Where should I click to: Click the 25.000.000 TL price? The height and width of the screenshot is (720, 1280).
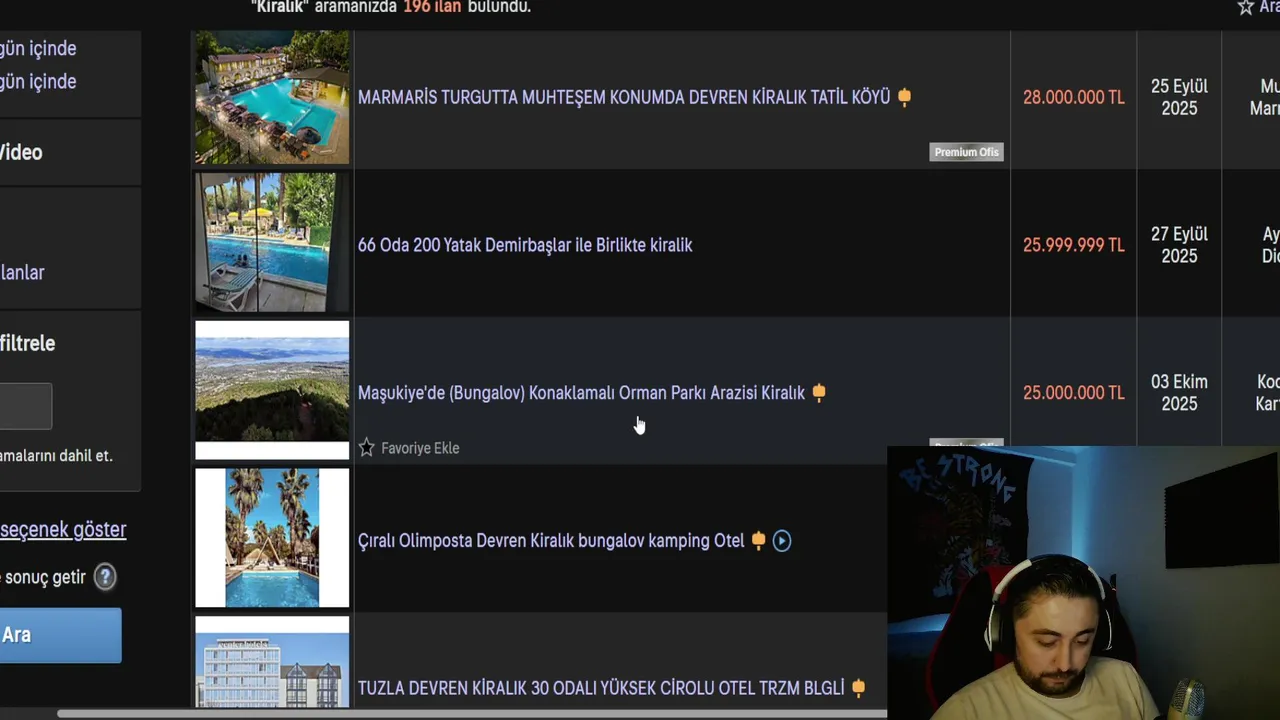pyautogui.click(x=1073, y=393)
